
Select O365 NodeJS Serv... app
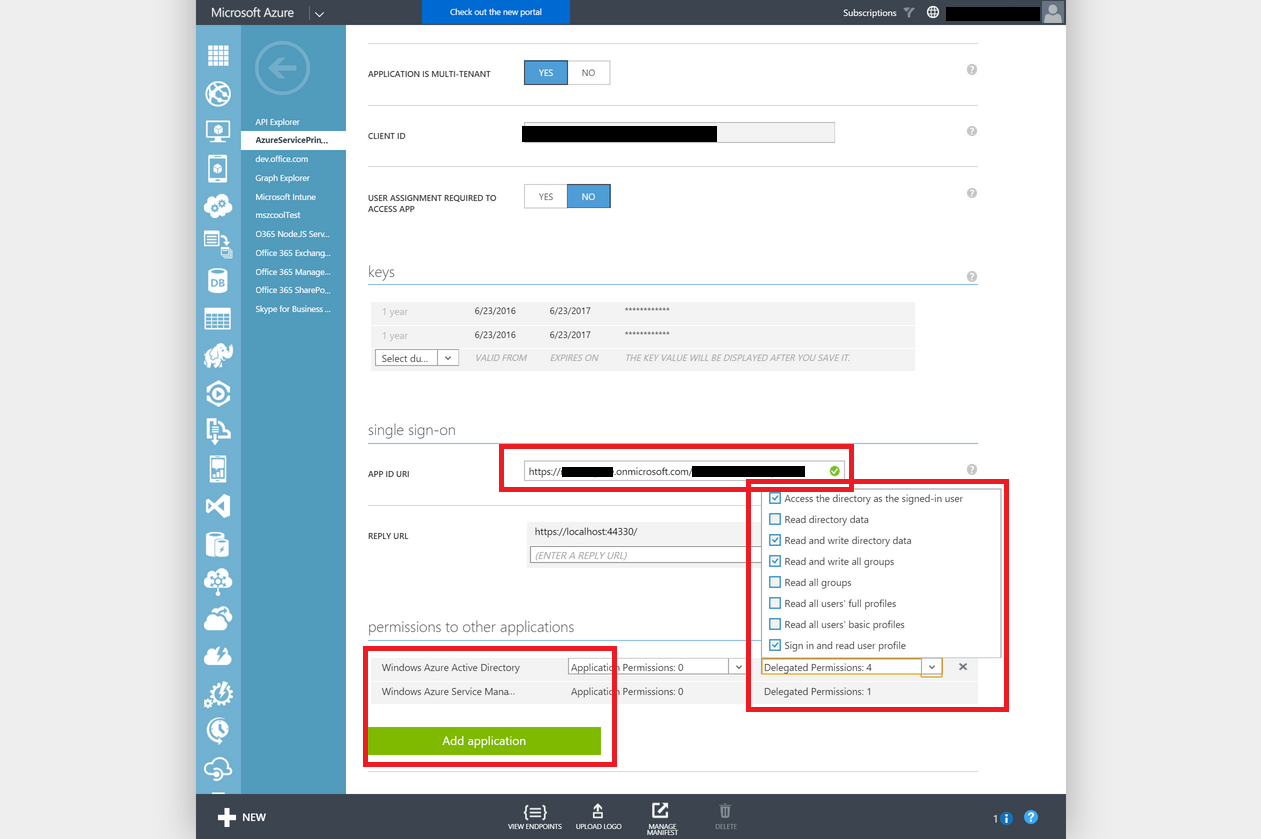(x=293, y=234)
